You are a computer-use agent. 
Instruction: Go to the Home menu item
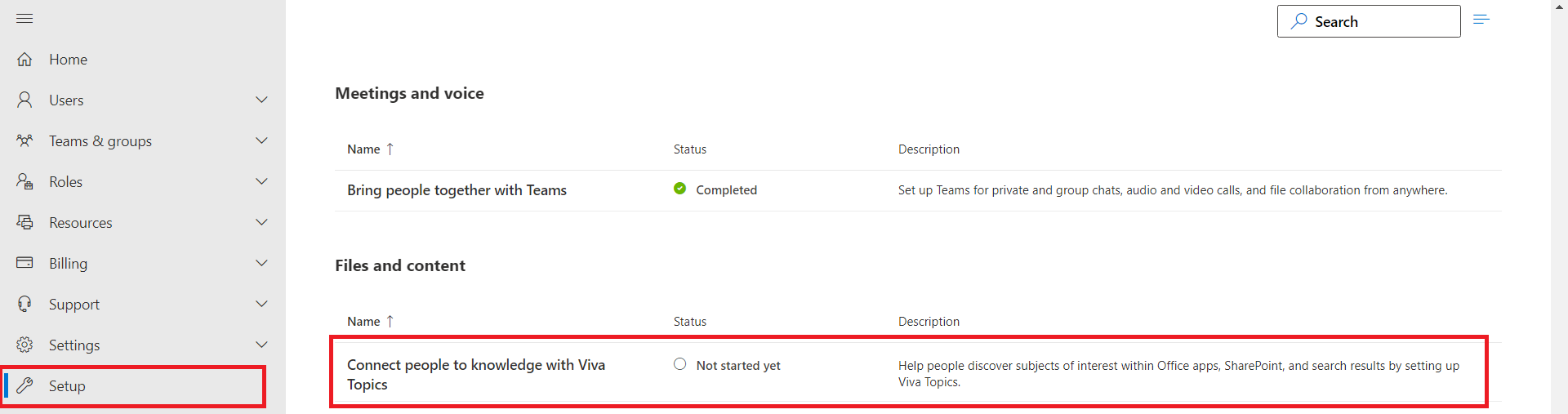tap(68, 60)
